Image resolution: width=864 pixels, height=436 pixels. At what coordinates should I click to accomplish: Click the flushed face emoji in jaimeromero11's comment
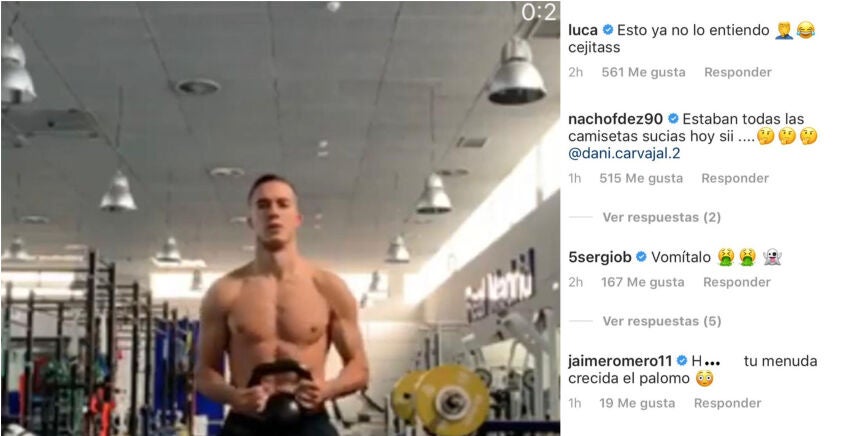point(704,379)
